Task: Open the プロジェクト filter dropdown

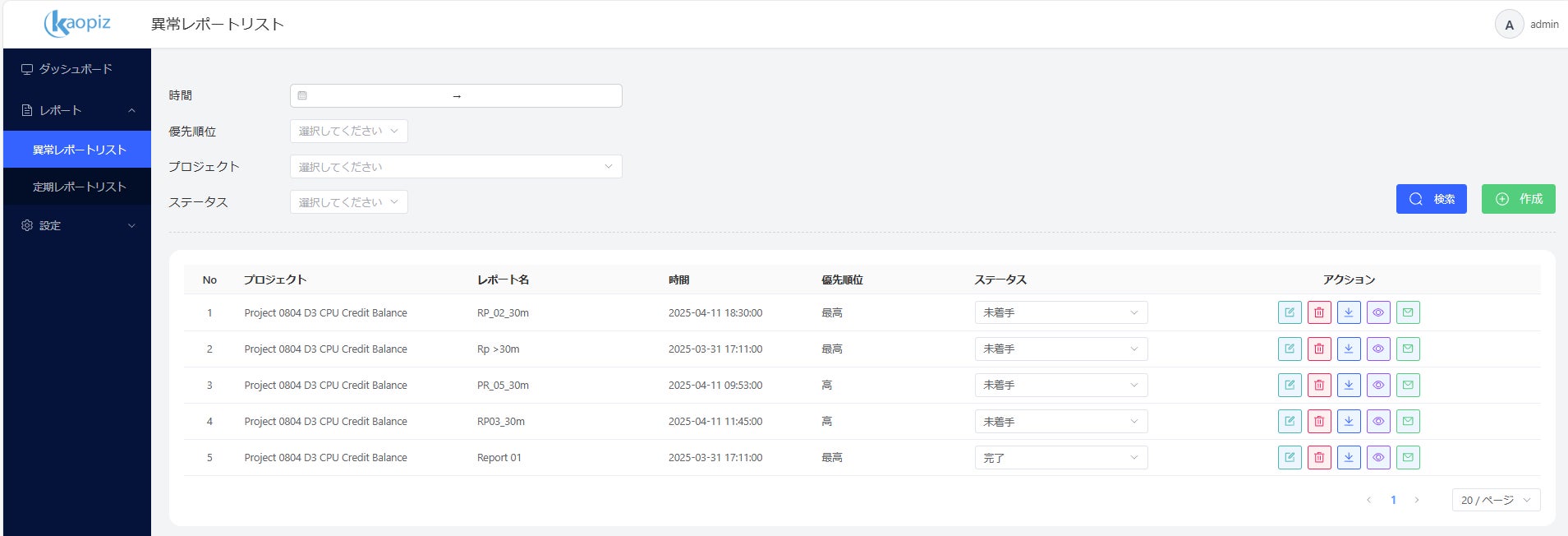Action: 456,166
